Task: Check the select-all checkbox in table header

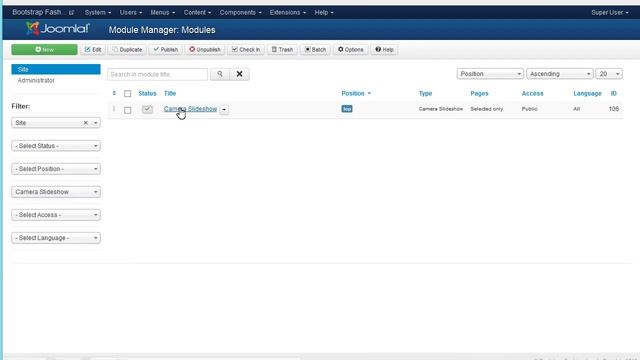Action: coord(128,93)
